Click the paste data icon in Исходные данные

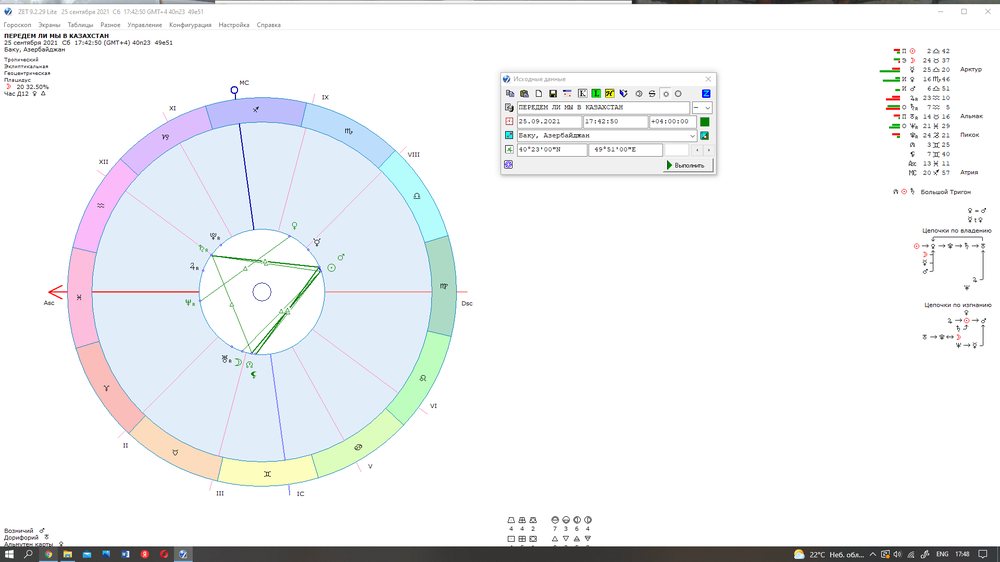(x=524, y=94)
